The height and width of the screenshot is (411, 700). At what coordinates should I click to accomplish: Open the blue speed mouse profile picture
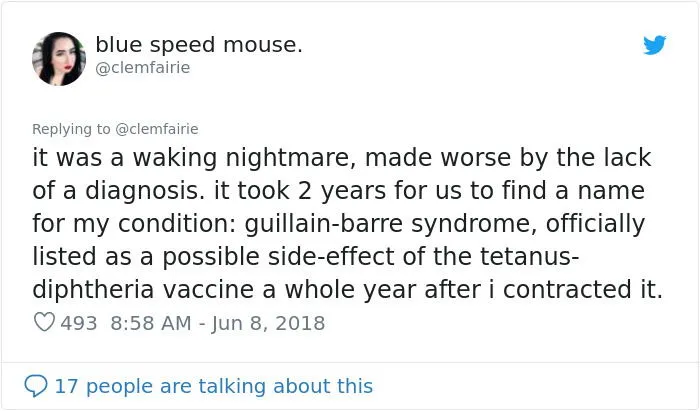pyautogui.click(x=59, y=58)
